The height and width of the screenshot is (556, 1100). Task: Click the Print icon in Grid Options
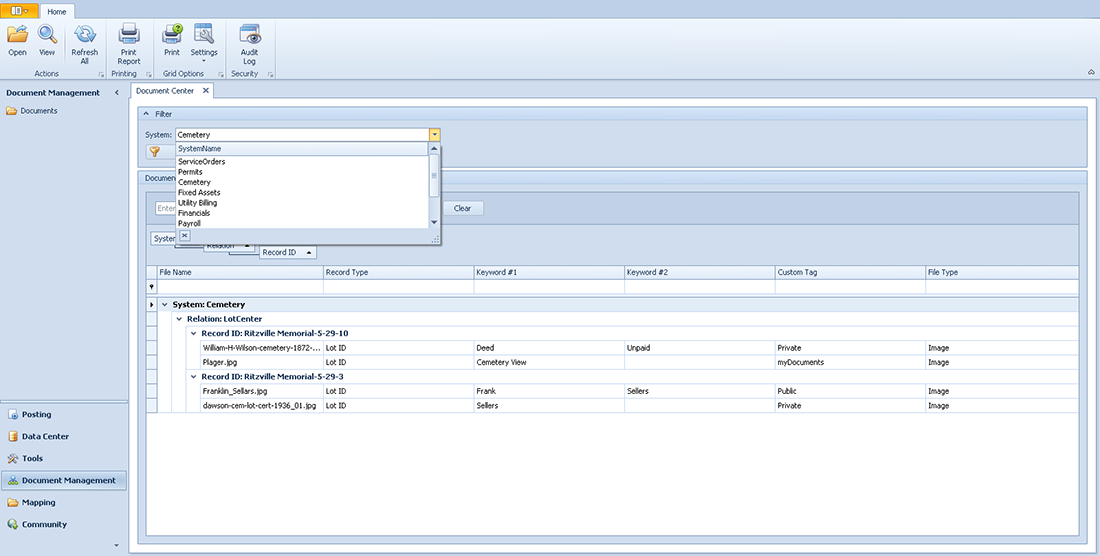coord(172,41)
